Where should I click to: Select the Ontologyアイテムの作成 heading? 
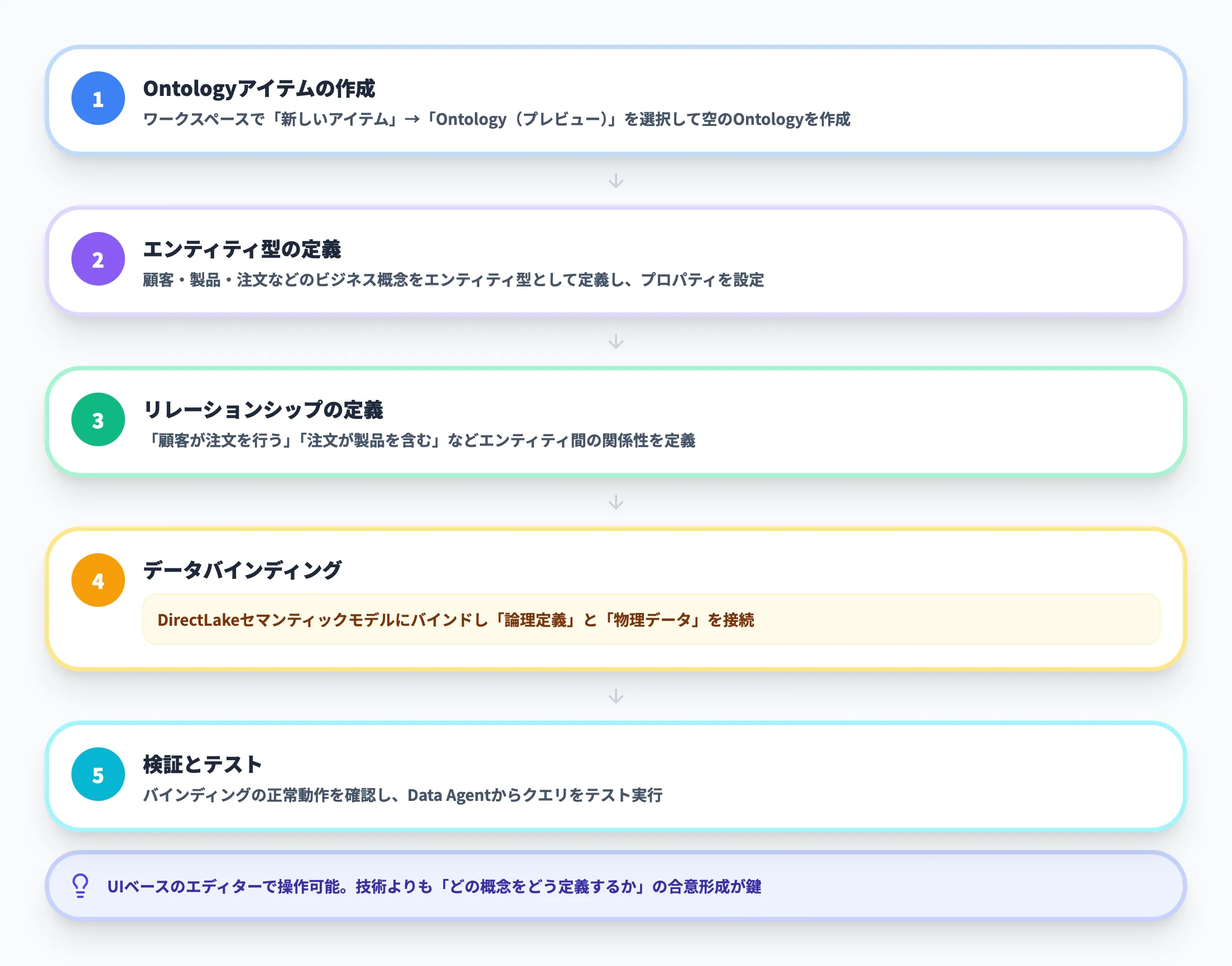coord(261,88)
